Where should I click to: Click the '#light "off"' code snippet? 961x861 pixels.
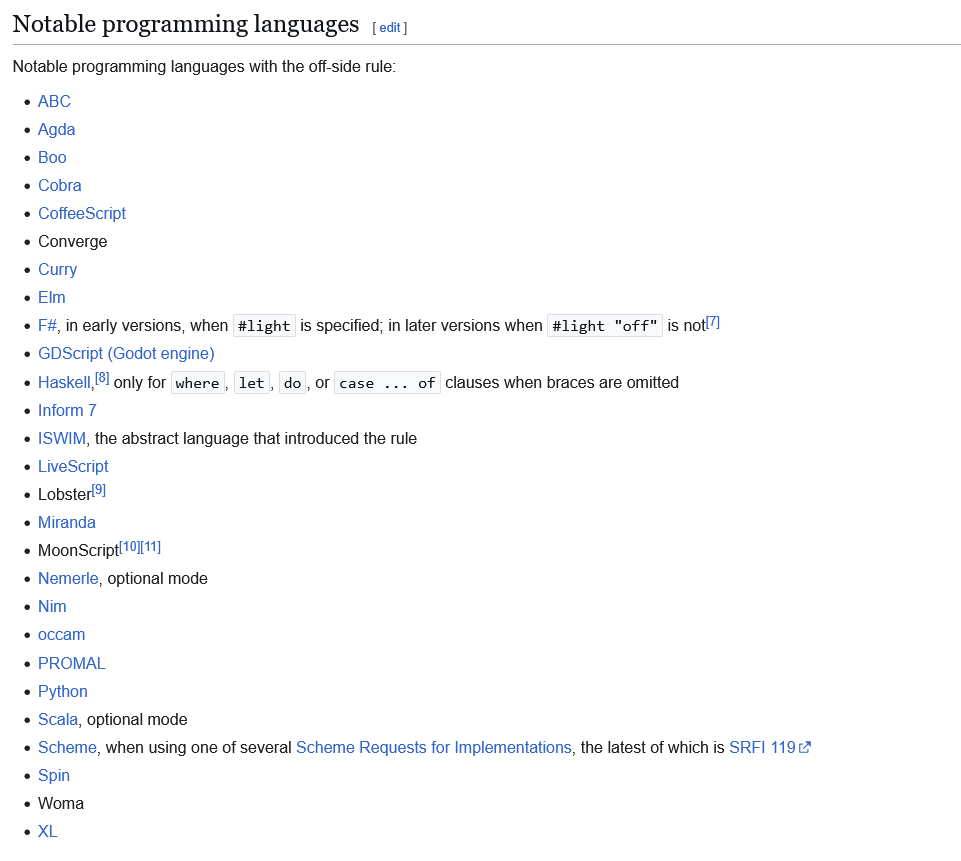pos(605,325)
